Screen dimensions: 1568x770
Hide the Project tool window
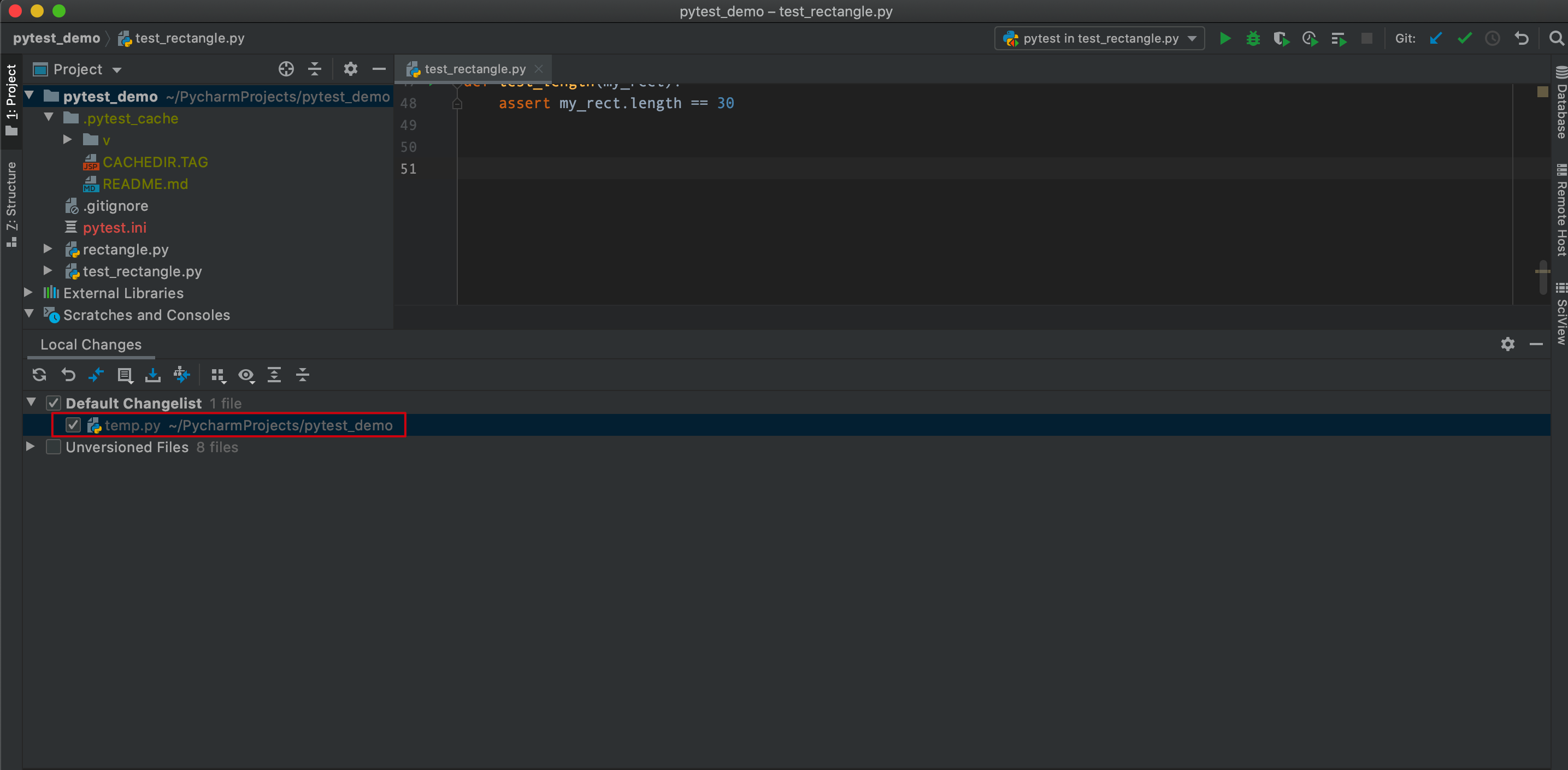tap(379, 69)
